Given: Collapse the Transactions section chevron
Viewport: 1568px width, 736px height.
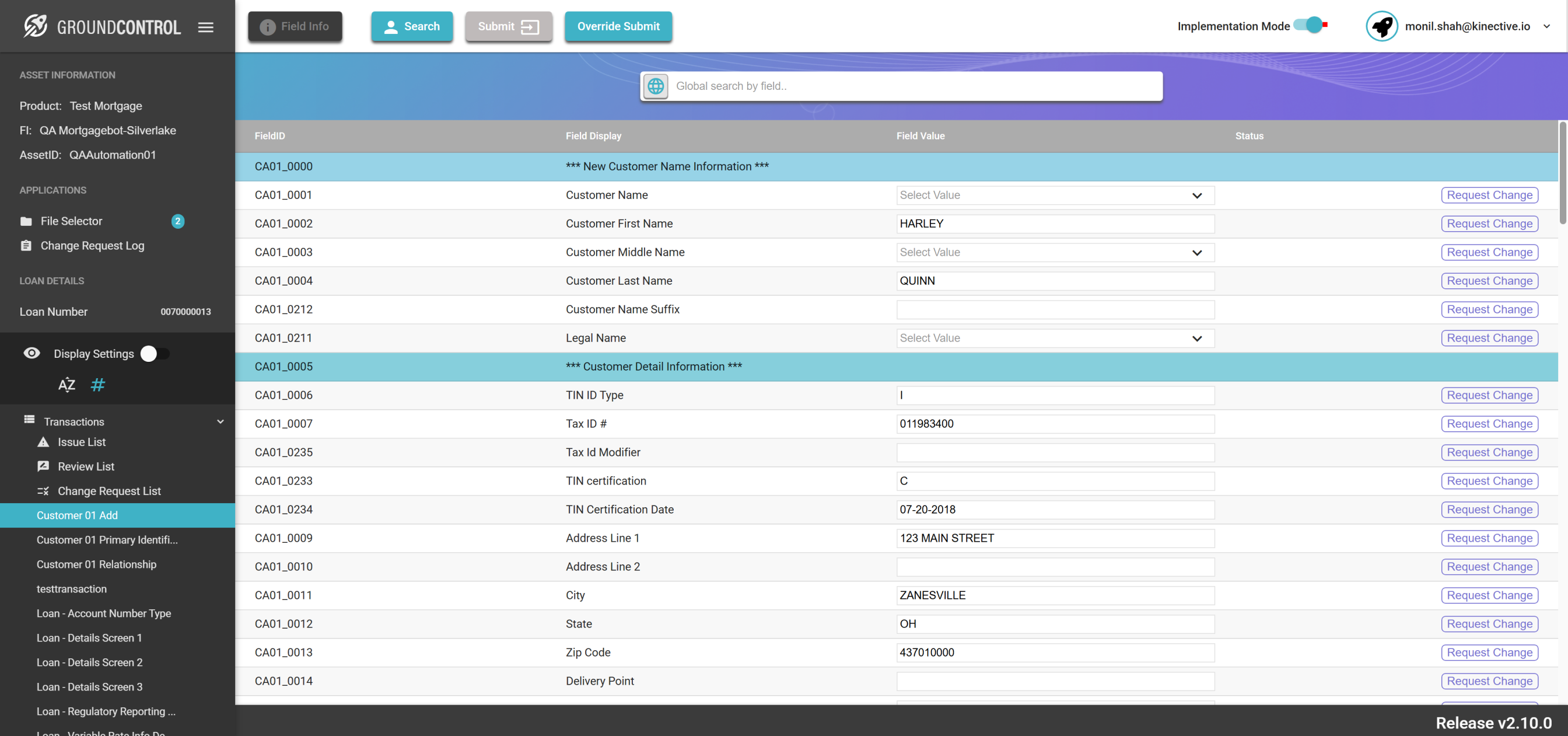Looking at the screenshot, I should coord(220,421).
